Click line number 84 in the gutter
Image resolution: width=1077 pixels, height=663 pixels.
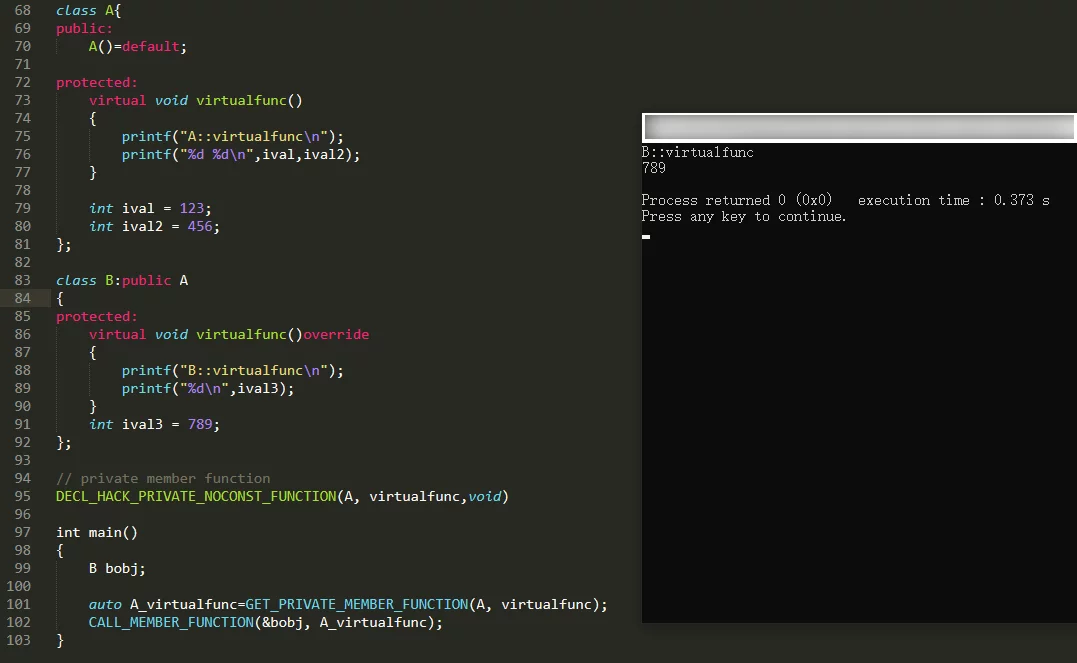point(22,298)
